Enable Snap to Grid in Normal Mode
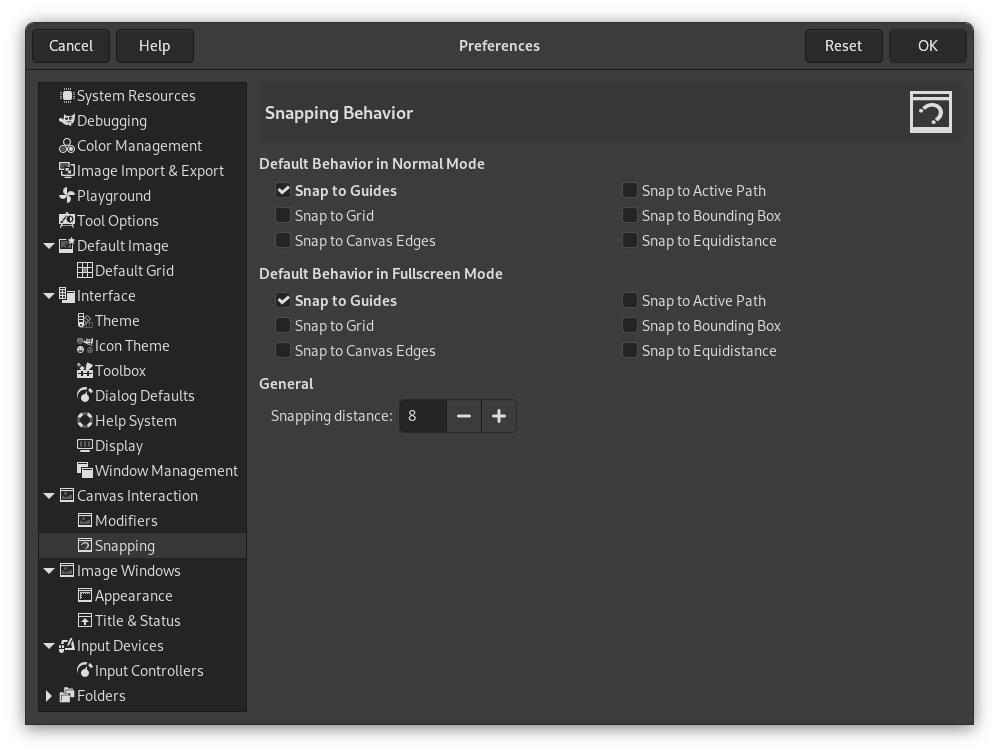The height and width of the screenshot is (753, 999). point(282,215)
